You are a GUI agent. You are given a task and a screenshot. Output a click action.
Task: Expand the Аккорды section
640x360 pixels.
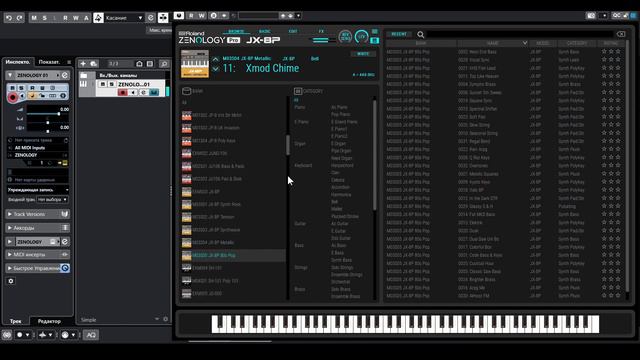pyautogui.click(x=38, y=228)
